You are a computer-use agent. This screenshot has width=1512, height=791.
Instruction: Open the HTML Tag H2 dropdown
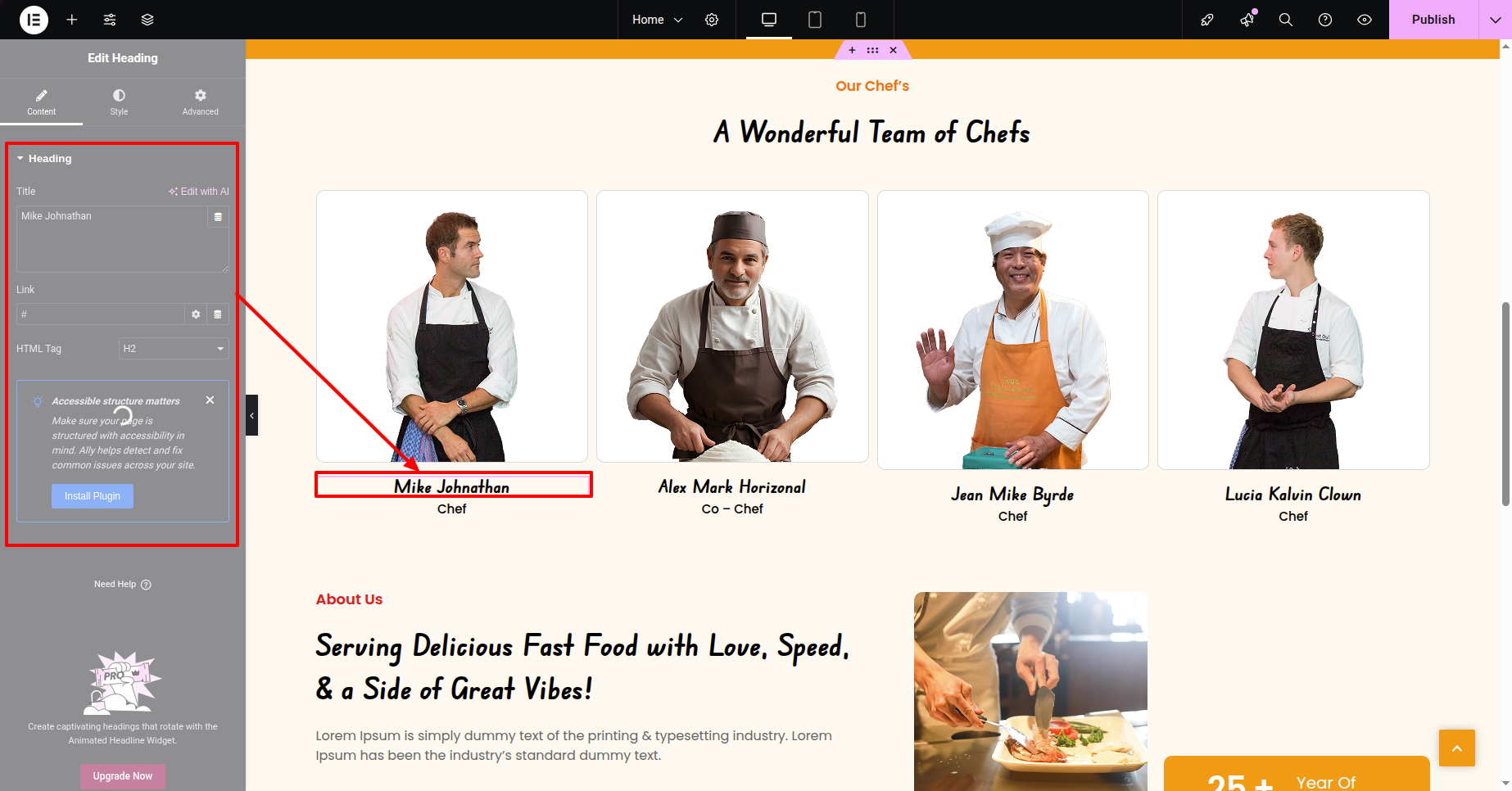pos(174,349)
